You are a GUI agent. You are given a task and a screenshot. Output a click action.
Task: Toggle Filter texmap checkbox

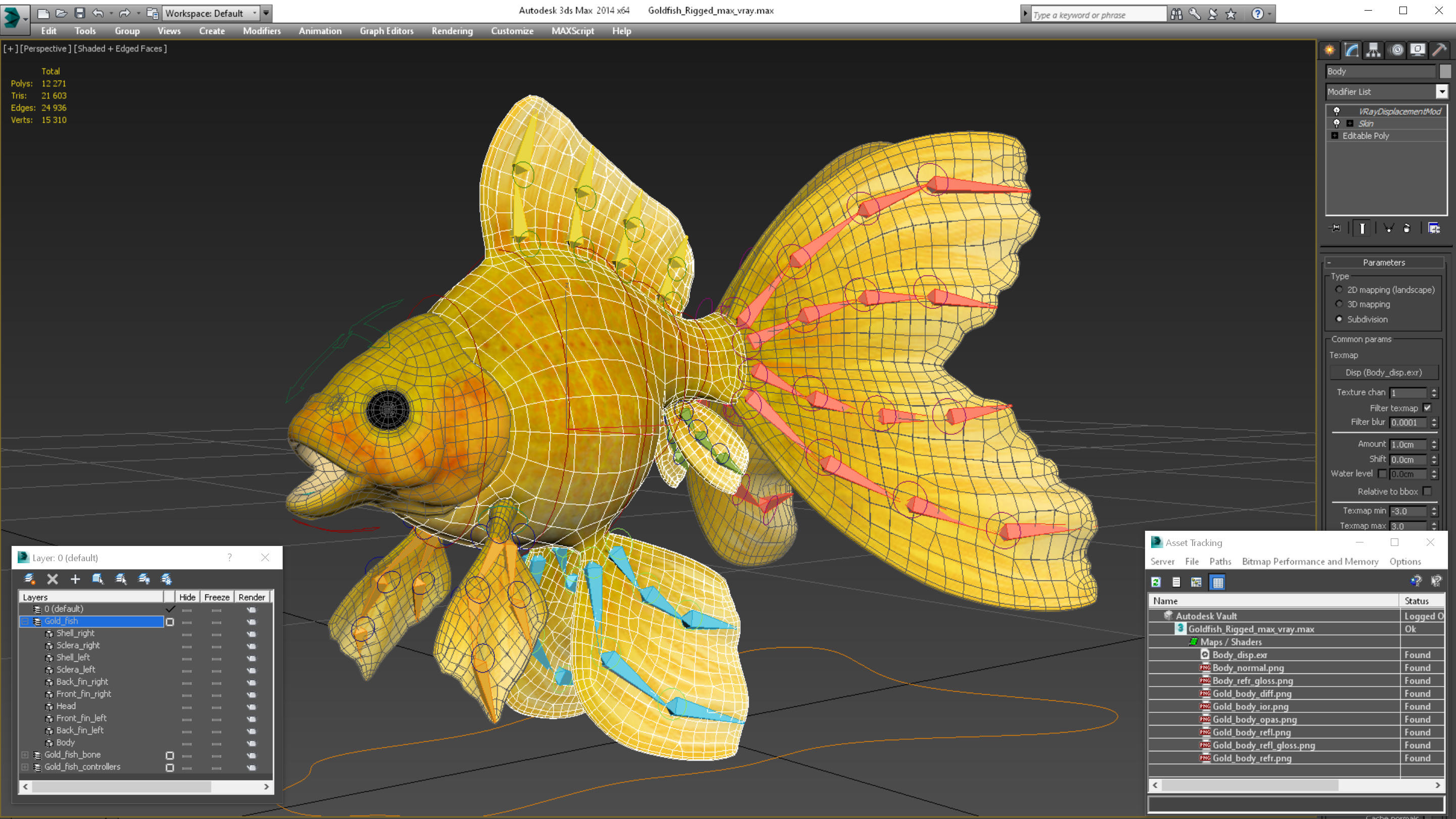pyautogui.click(x=1427, y=407)
